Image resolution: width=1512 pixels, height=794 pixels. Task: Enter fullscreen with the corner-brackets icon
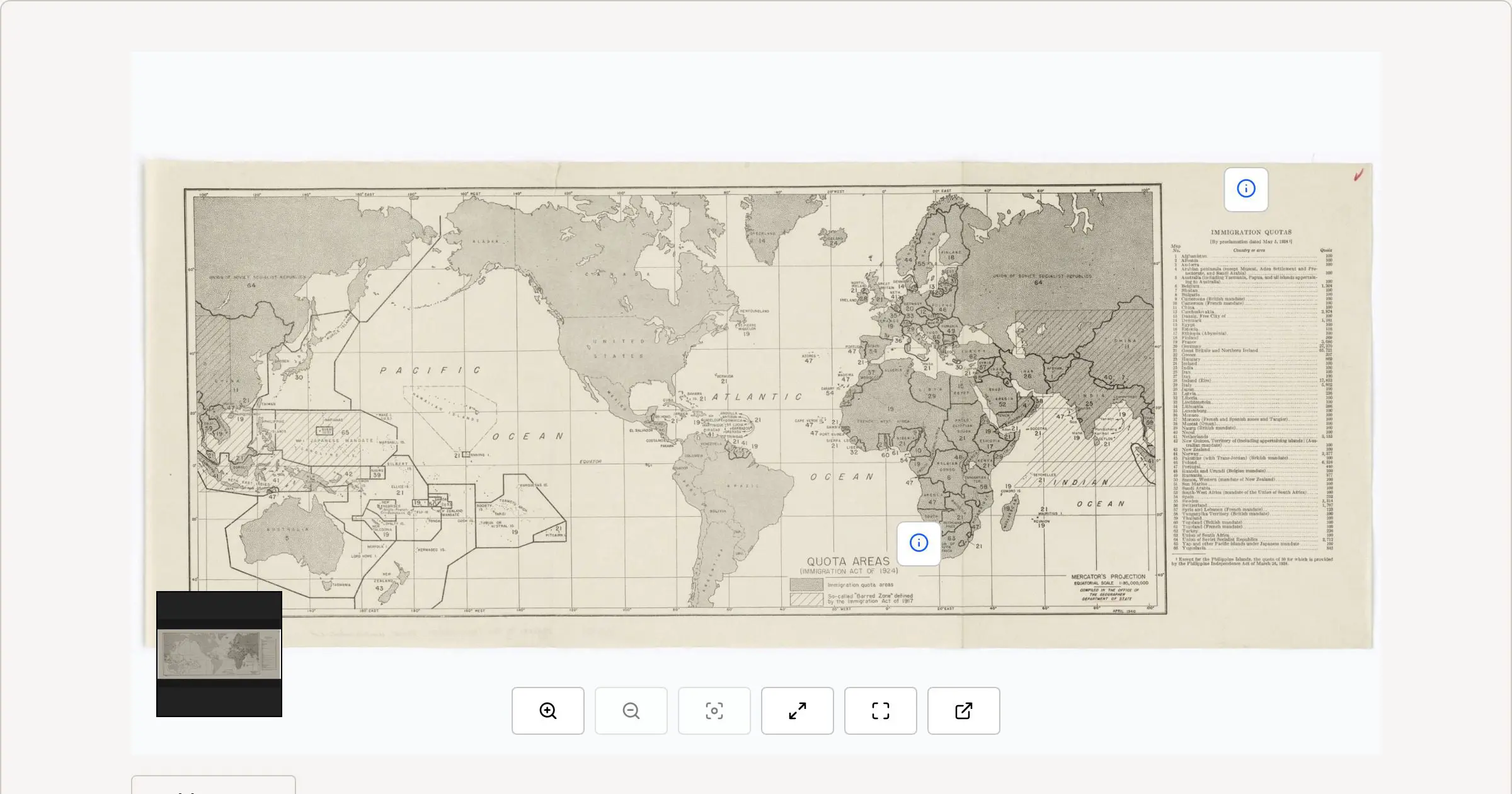tap(880, 711)
